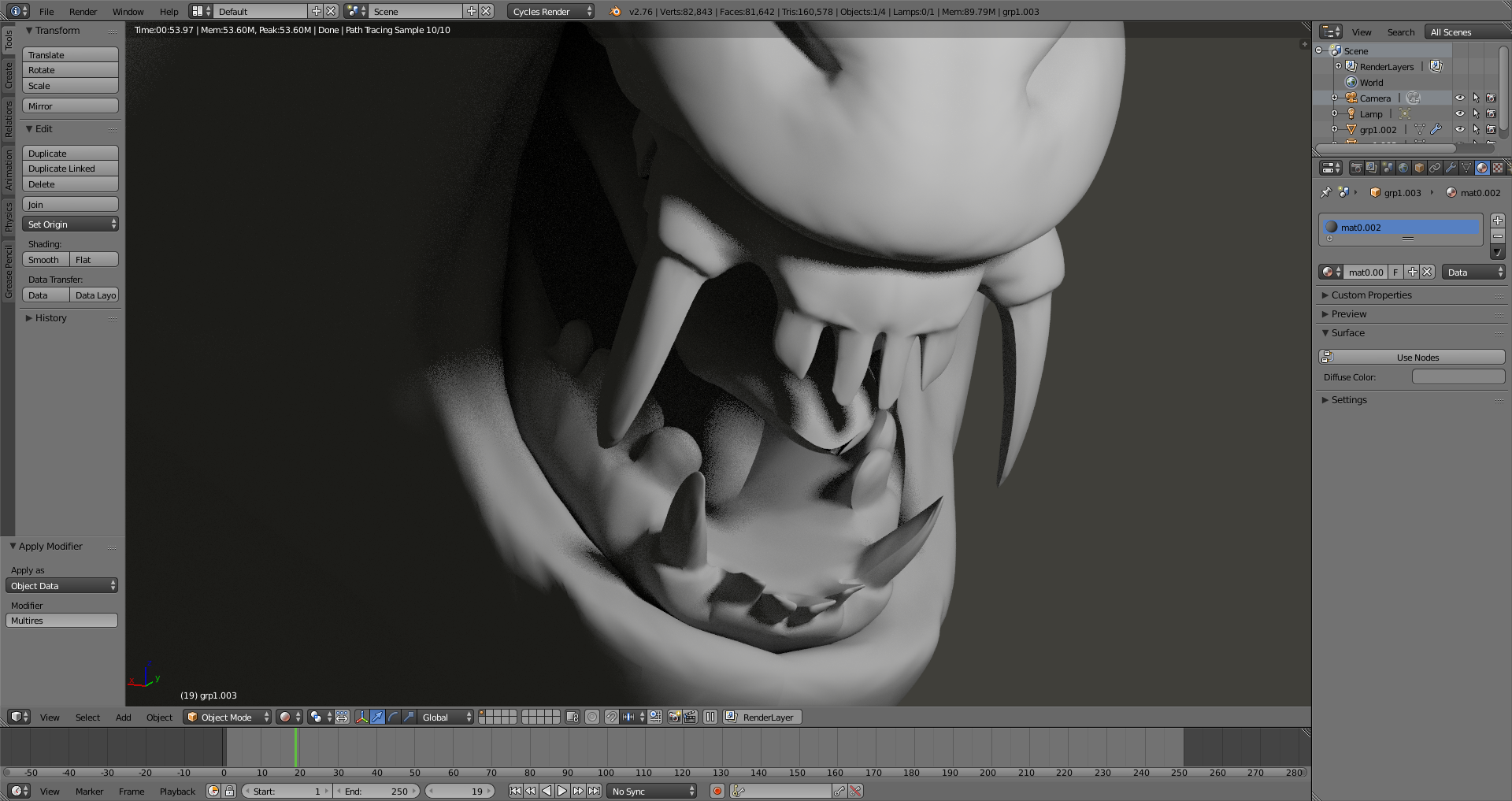
Task: Click the render OpenGL image camera icon
Action: point(675,717)
